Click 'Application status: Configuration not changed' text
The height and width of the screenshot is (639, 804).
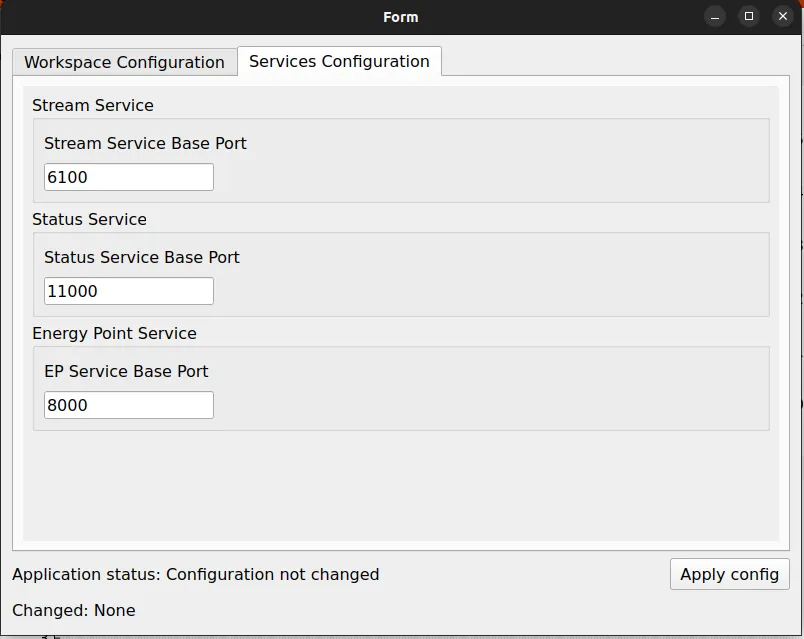pos(196,574)
